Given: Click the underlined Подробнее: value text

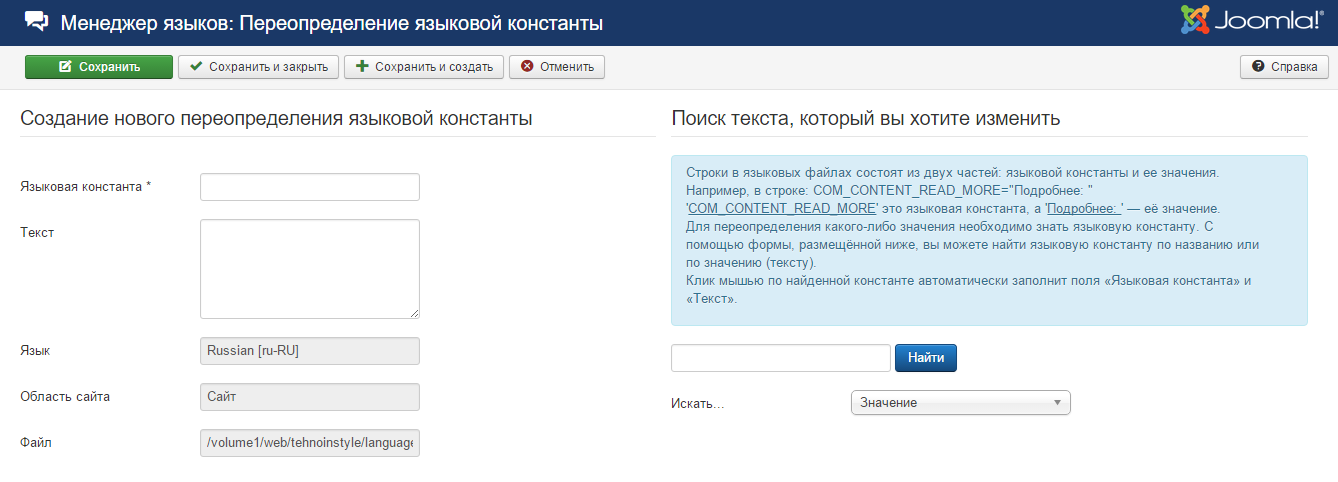Looking at the screenshot, I should point(1084,209).
